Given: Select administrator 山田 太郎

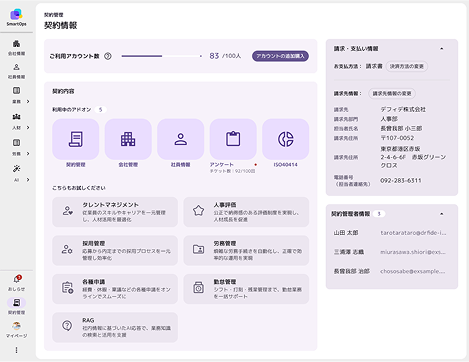Looking at the screenshot, I should click(346, 233).
